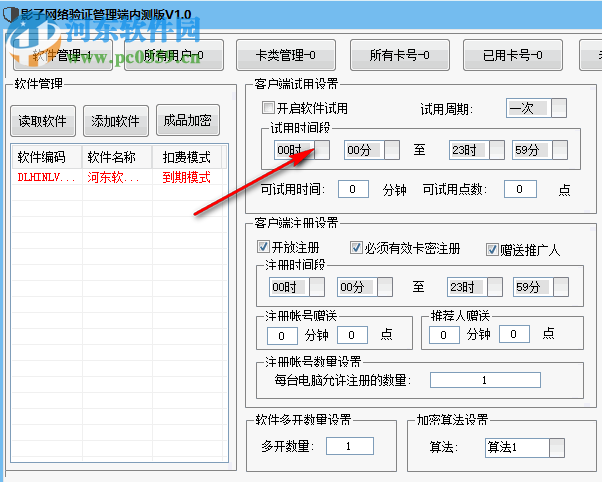602x482 pixels.
Task: Click 每台电脑允许注册的数量 input field
Action: coord(485,380)
